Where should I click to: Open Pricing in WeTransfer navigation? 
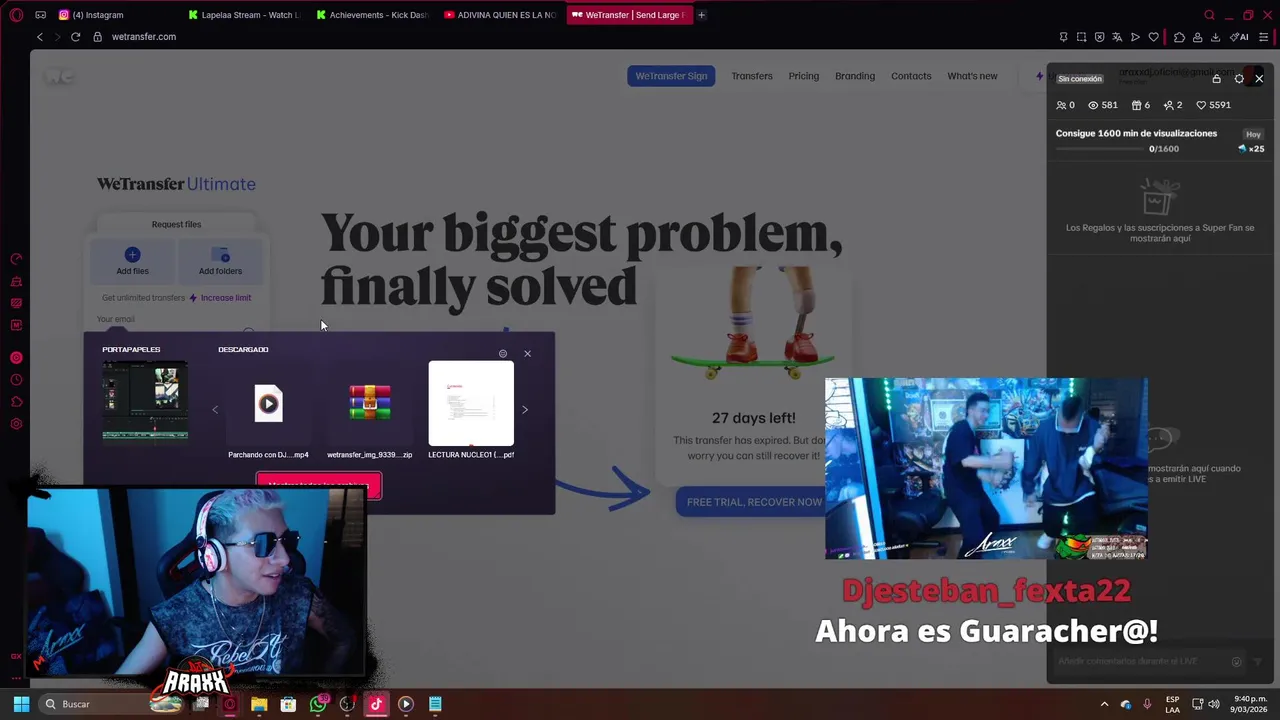coord(803,76)
